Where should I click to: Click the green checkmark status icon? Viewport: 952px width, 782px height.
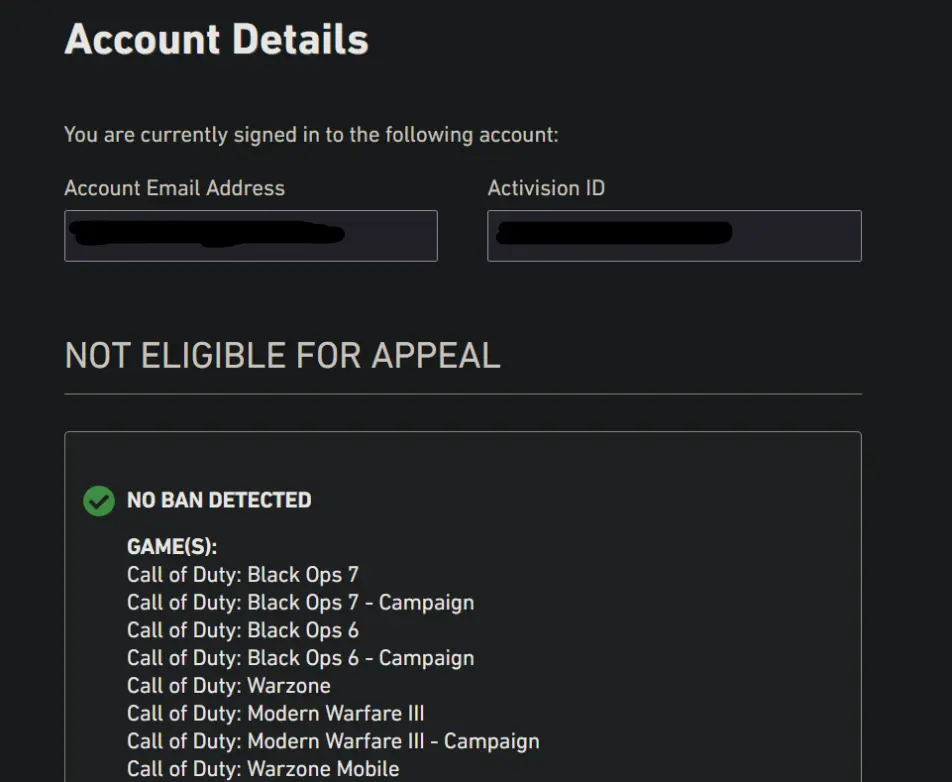point(99,500)
